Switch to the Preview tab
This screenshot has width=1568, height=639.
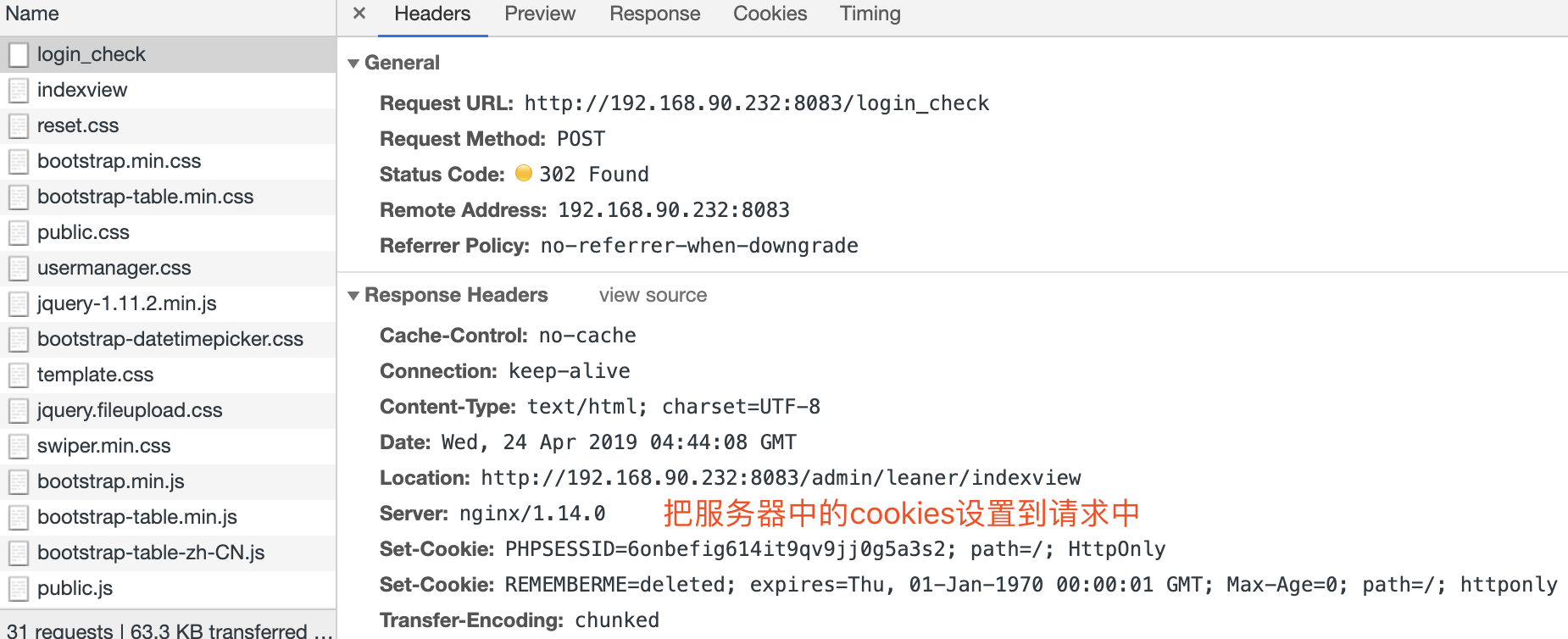(x=540, y=14)
